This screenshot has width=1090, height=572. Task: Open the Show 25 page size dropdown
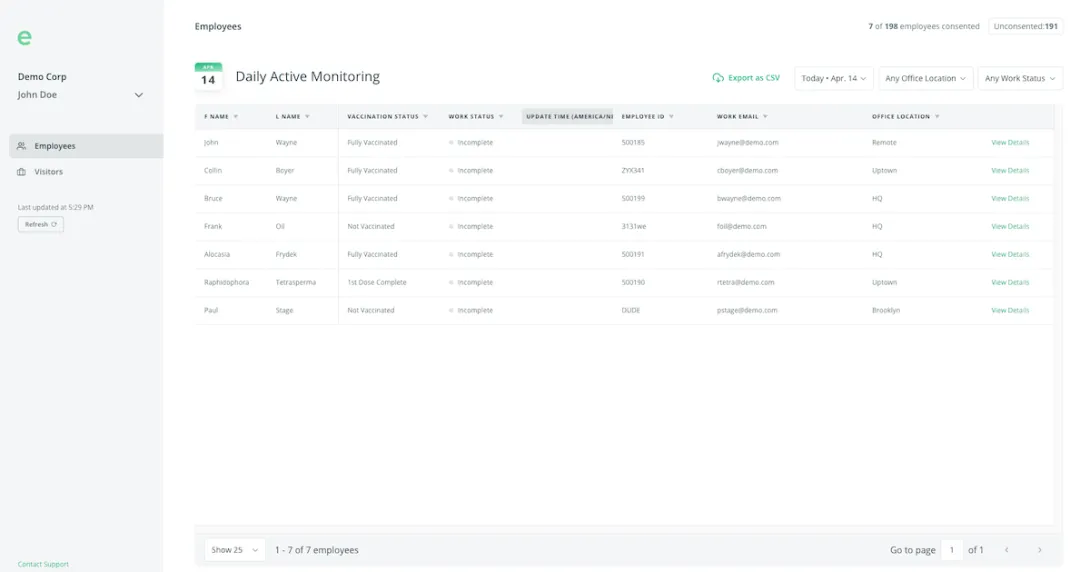[x=235, y=550]
